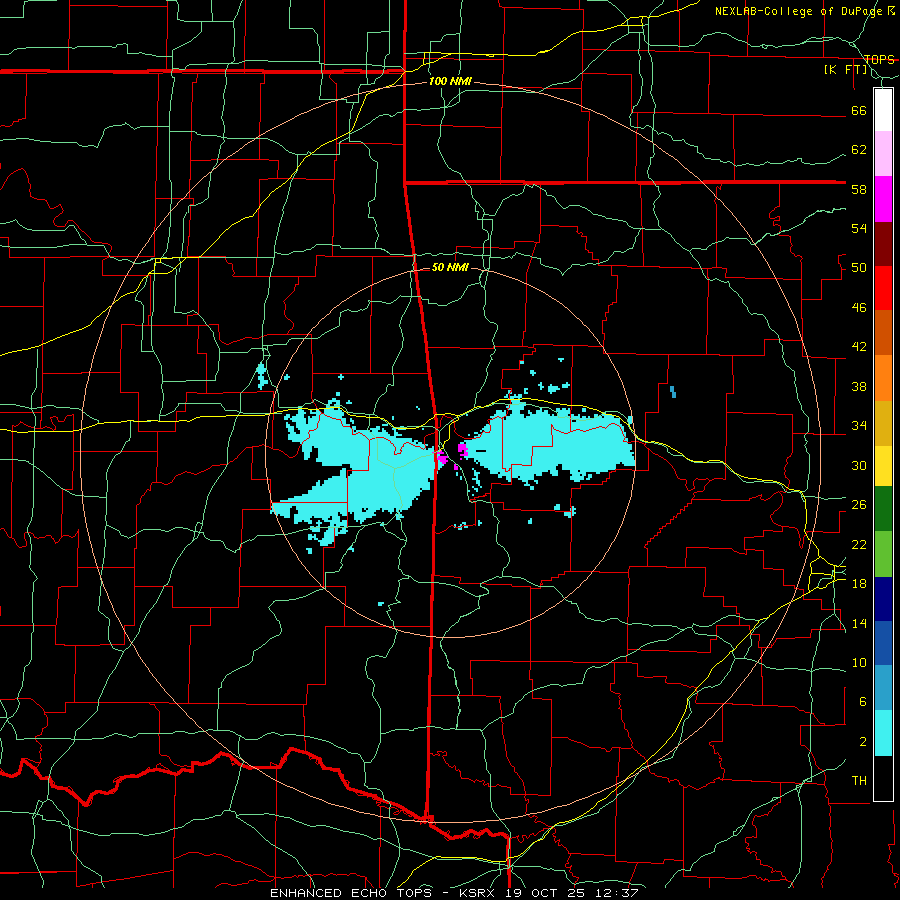Select the dark green legend swatch
This screenshot has height=900, width=900.
tap(883, 509)
